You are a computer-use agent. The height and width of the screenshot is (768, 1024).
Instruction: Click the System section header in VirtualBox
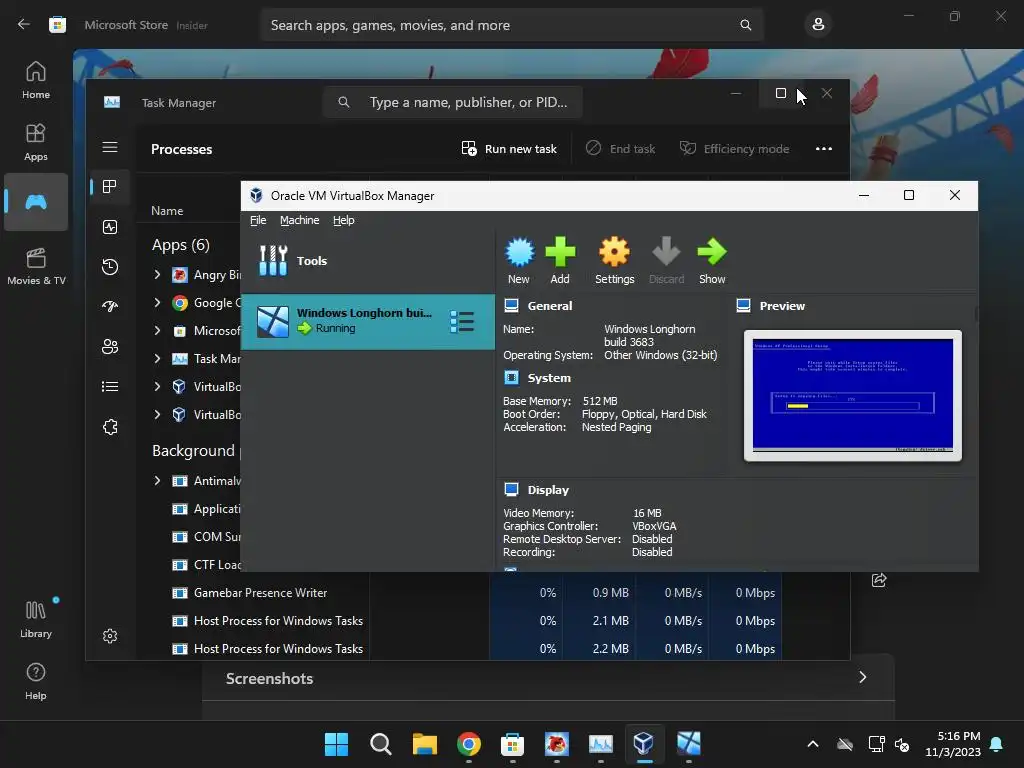click(x=549, y=378)
